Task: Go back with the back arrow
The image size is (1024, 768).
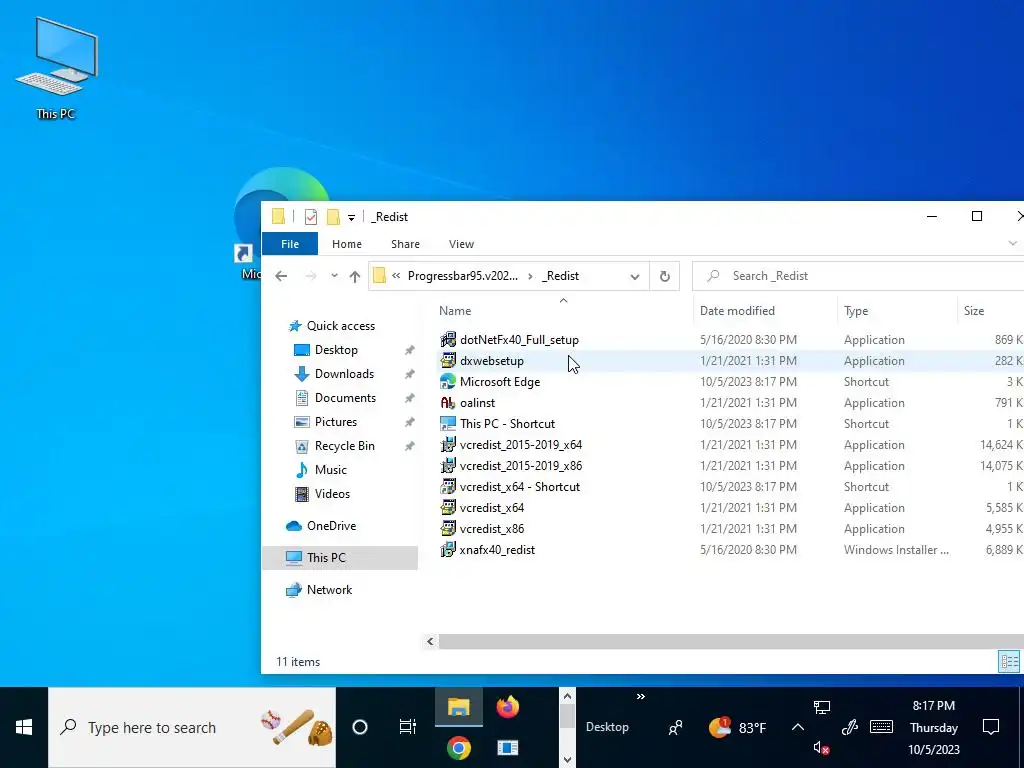Action: [281, 276]
